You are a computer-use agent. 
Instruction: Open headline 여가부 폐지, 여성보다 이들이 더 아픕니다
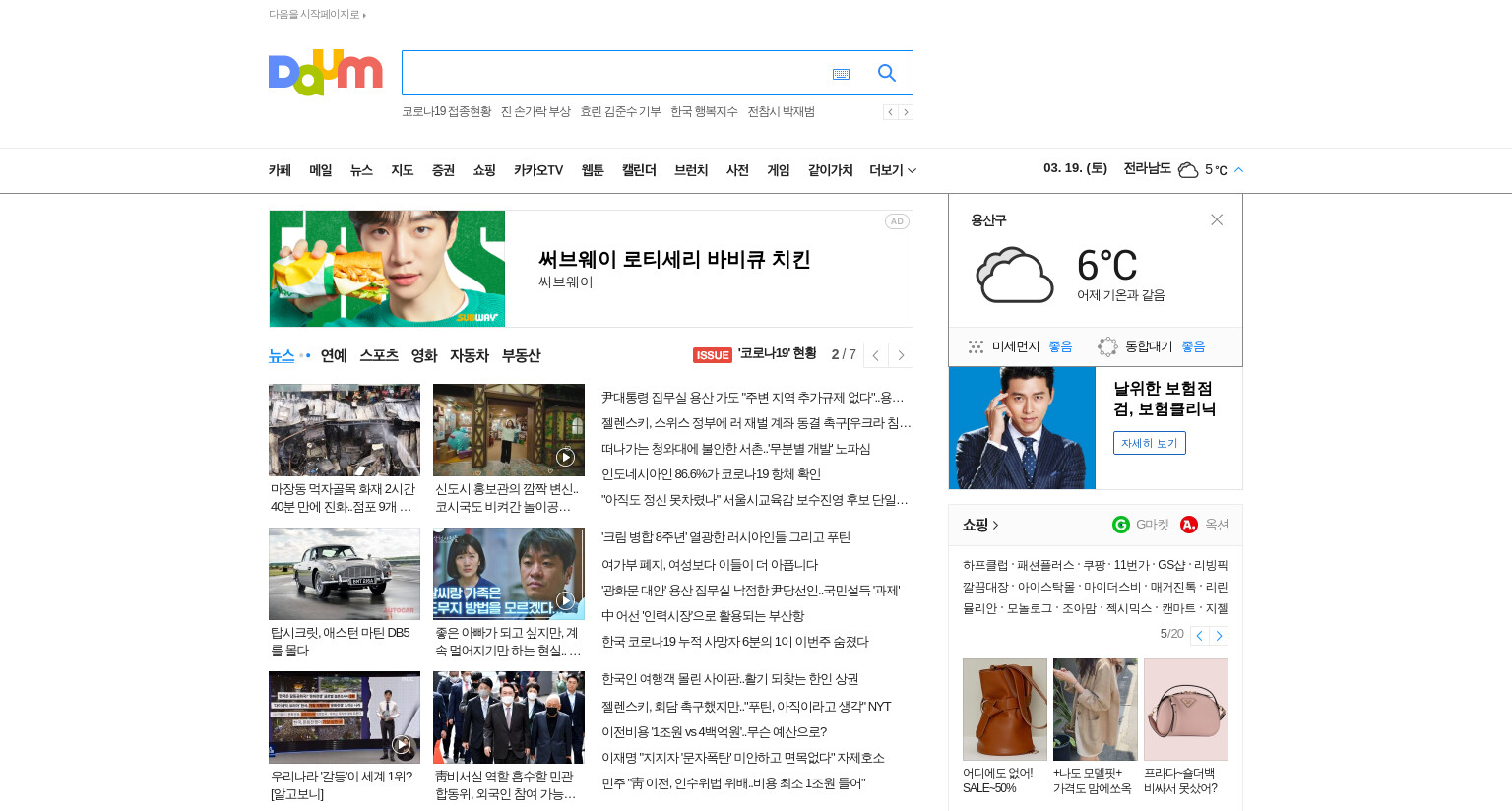coord(710,565)
